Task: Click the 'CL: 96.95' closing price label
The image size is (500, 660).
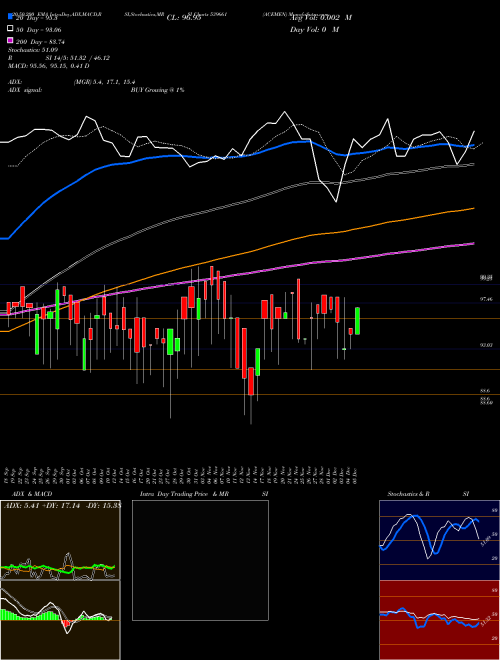Action: point(184,18)
